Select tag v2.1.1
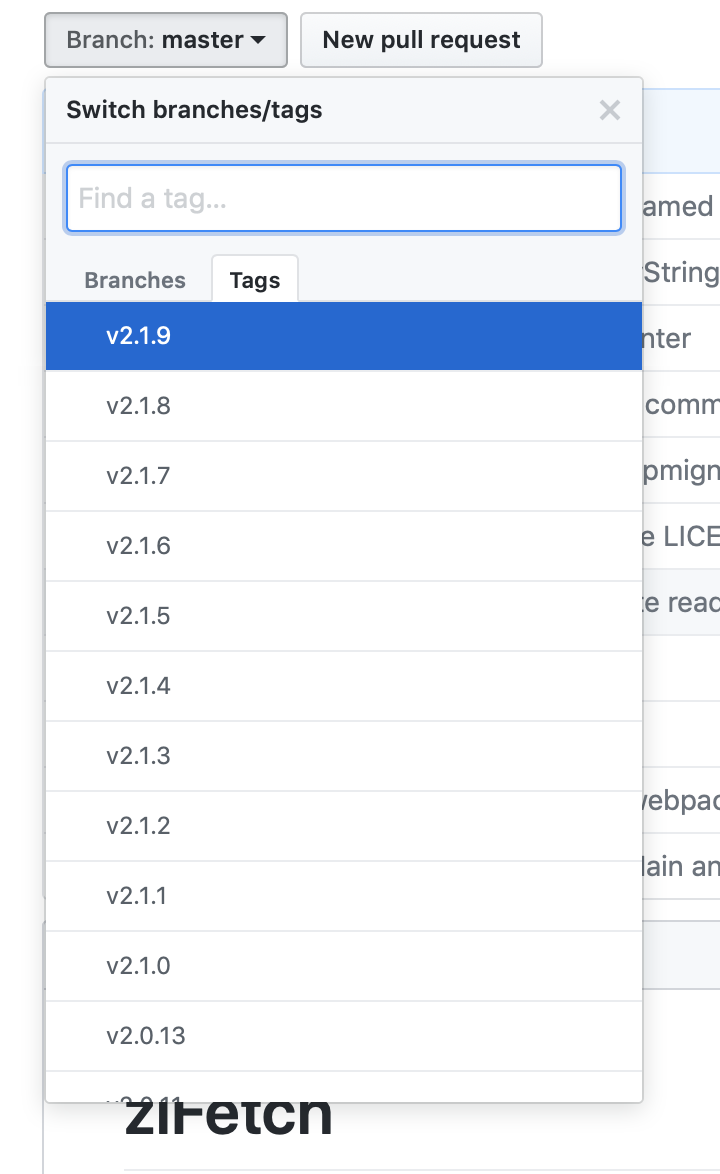Image resolution: width=720 pixels, height=1174 pixels. point(344,896)
